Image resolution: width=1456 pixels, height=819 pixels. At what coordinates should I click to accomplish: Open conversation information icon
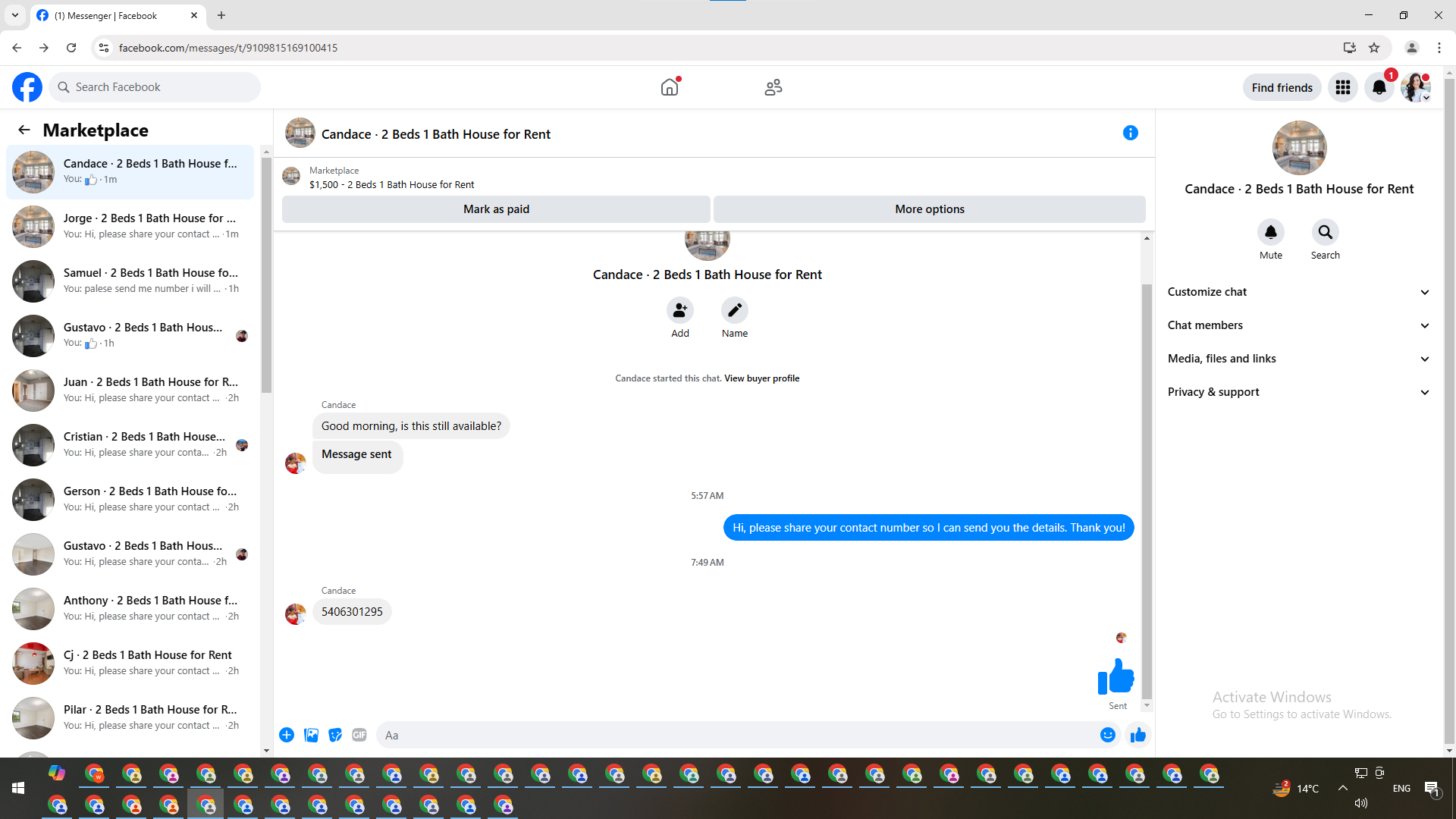tap(1131, 133)
